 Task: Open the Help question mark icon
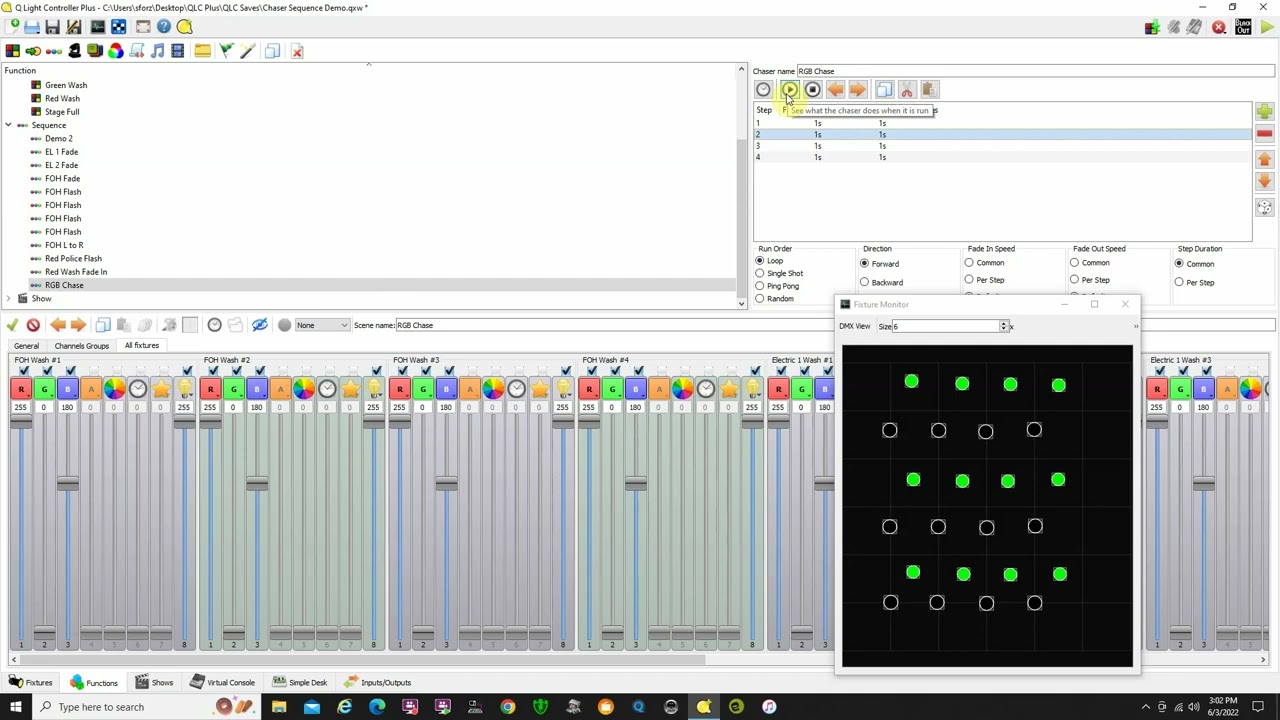(164, 27)
